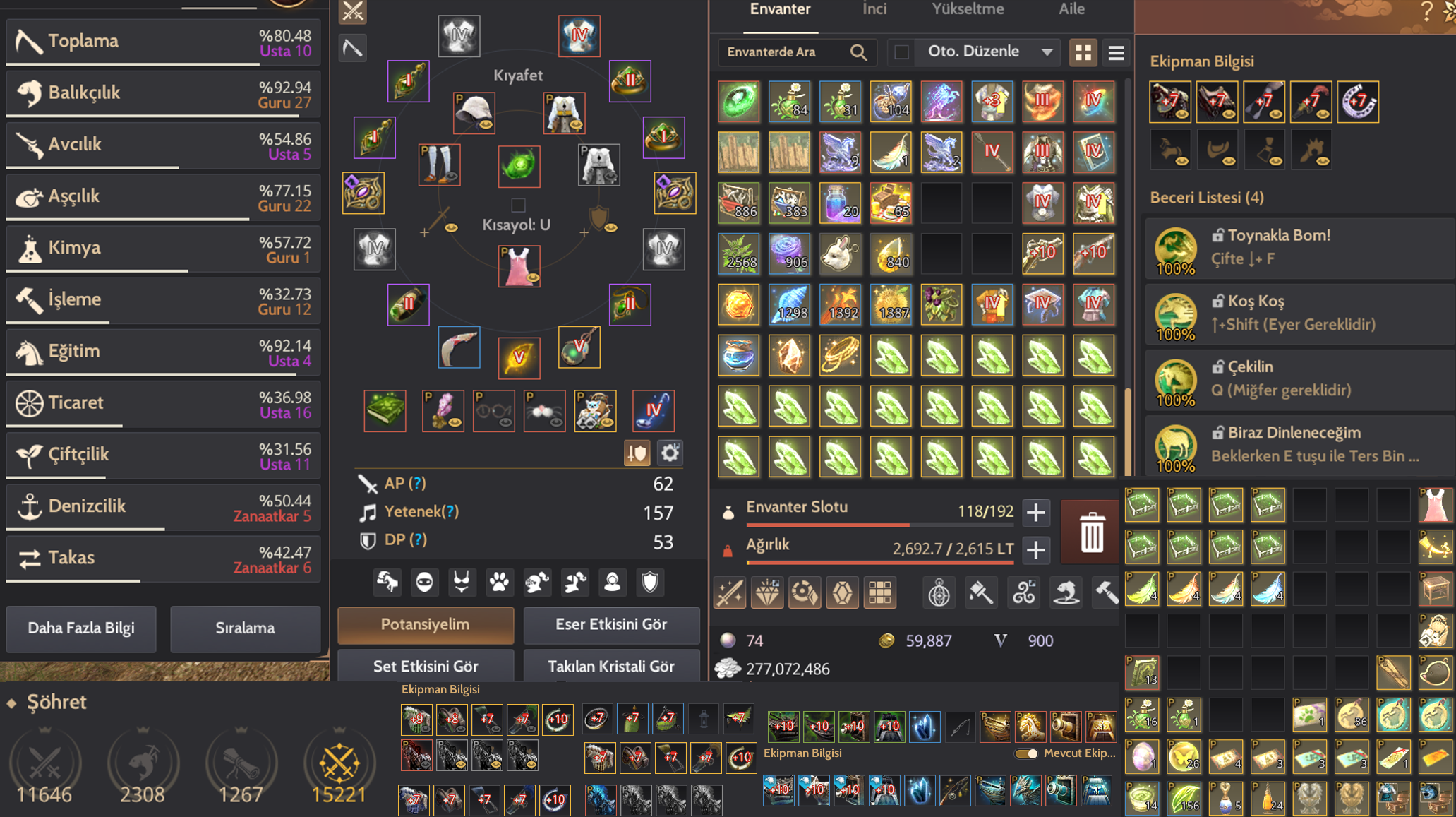Screen dimensions: 1456x817
Task: Switch to the İnci tab
Action: (x=874, y=9)
